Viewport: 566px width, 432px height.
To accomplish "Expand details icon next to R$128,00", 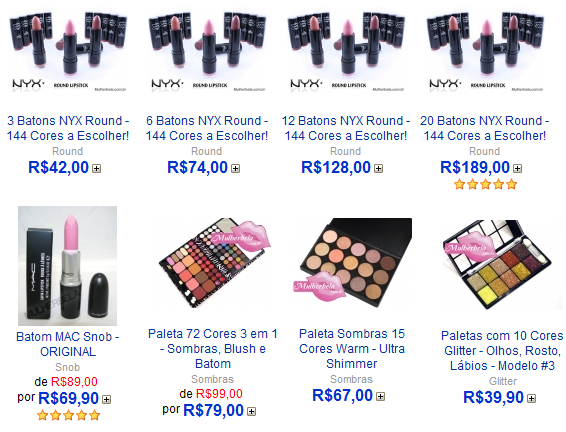I will 378,169.
